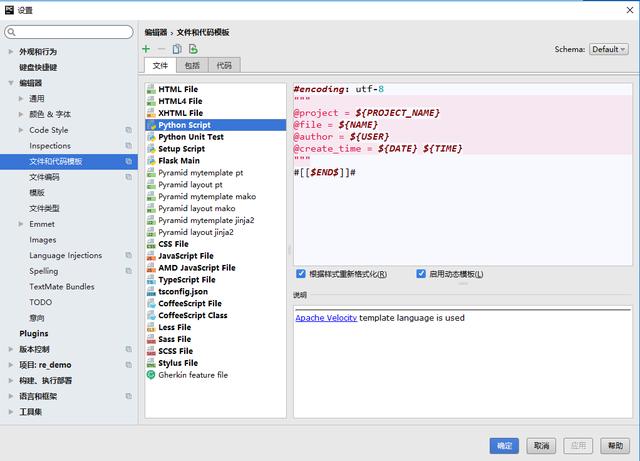640x461 pixels.
Task: Select Plugins in the settings tree
Action: tap(34, 333)
